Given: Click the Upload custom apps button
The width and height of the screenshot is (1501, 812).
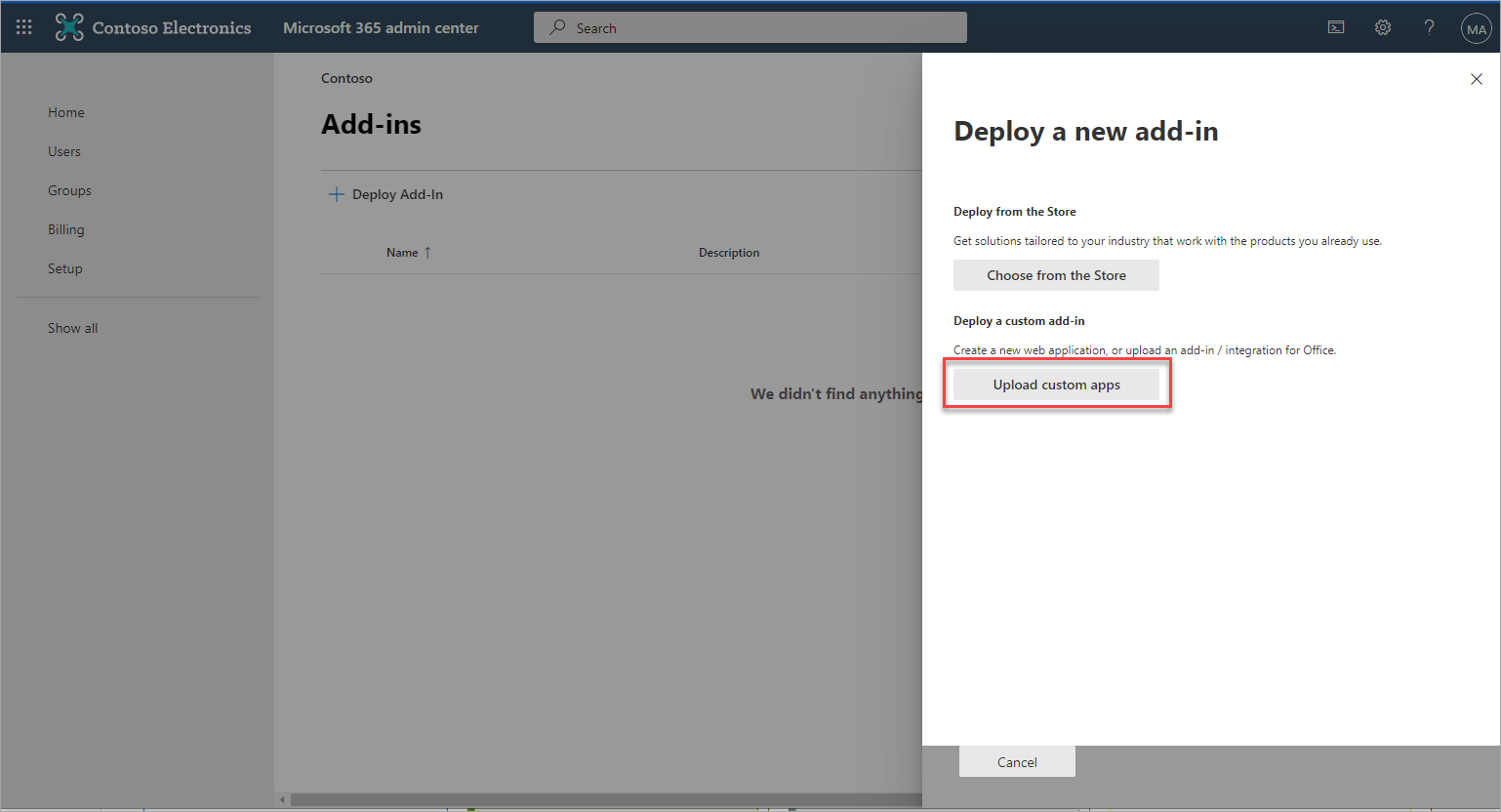Looking at the screenshot, I should point(1056,385).
